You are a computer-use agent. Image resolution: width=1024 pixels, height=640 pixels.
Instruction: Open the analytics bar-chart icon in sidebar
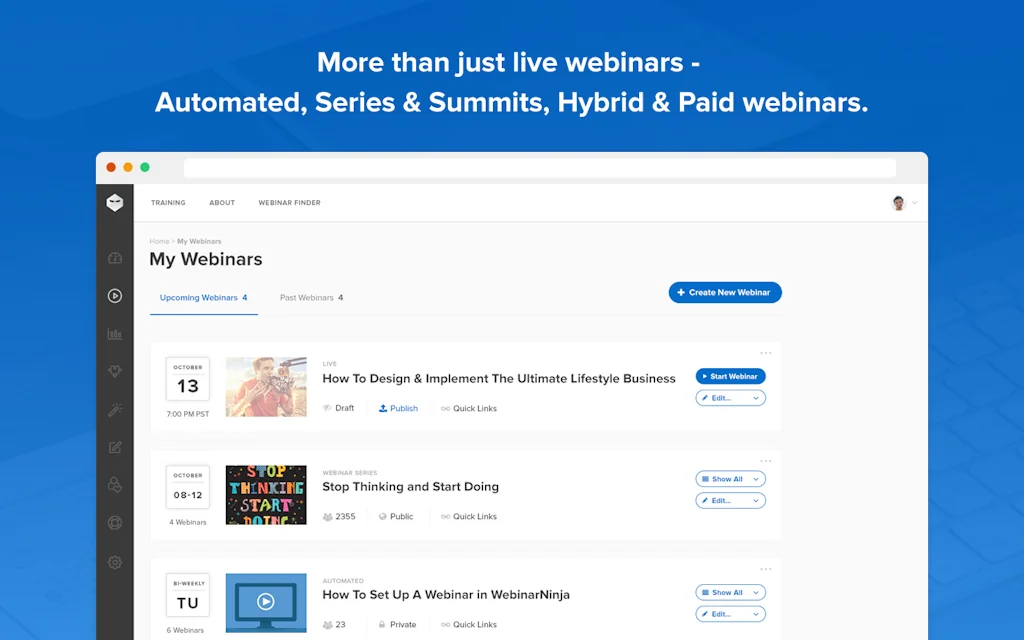[x=115, y=334]
